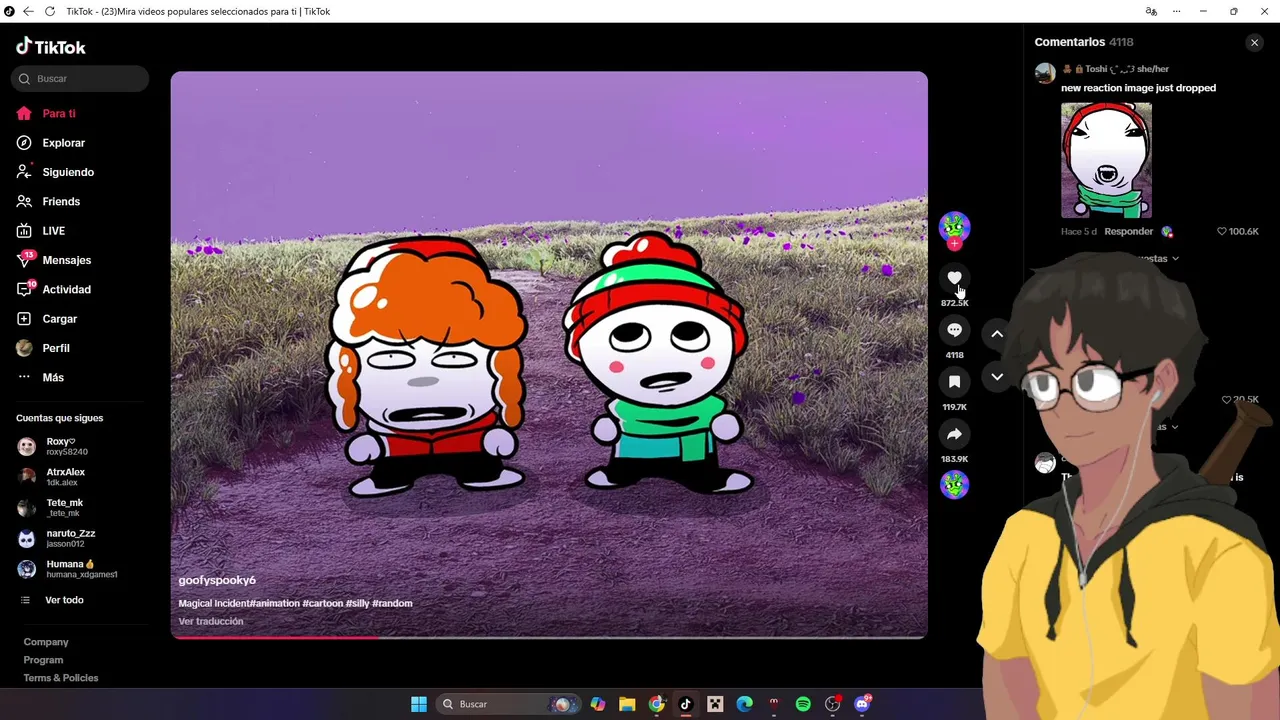Open Toshi's commenter avatar
Viewport: 1280px width, 720px height.
[1045, 73]
